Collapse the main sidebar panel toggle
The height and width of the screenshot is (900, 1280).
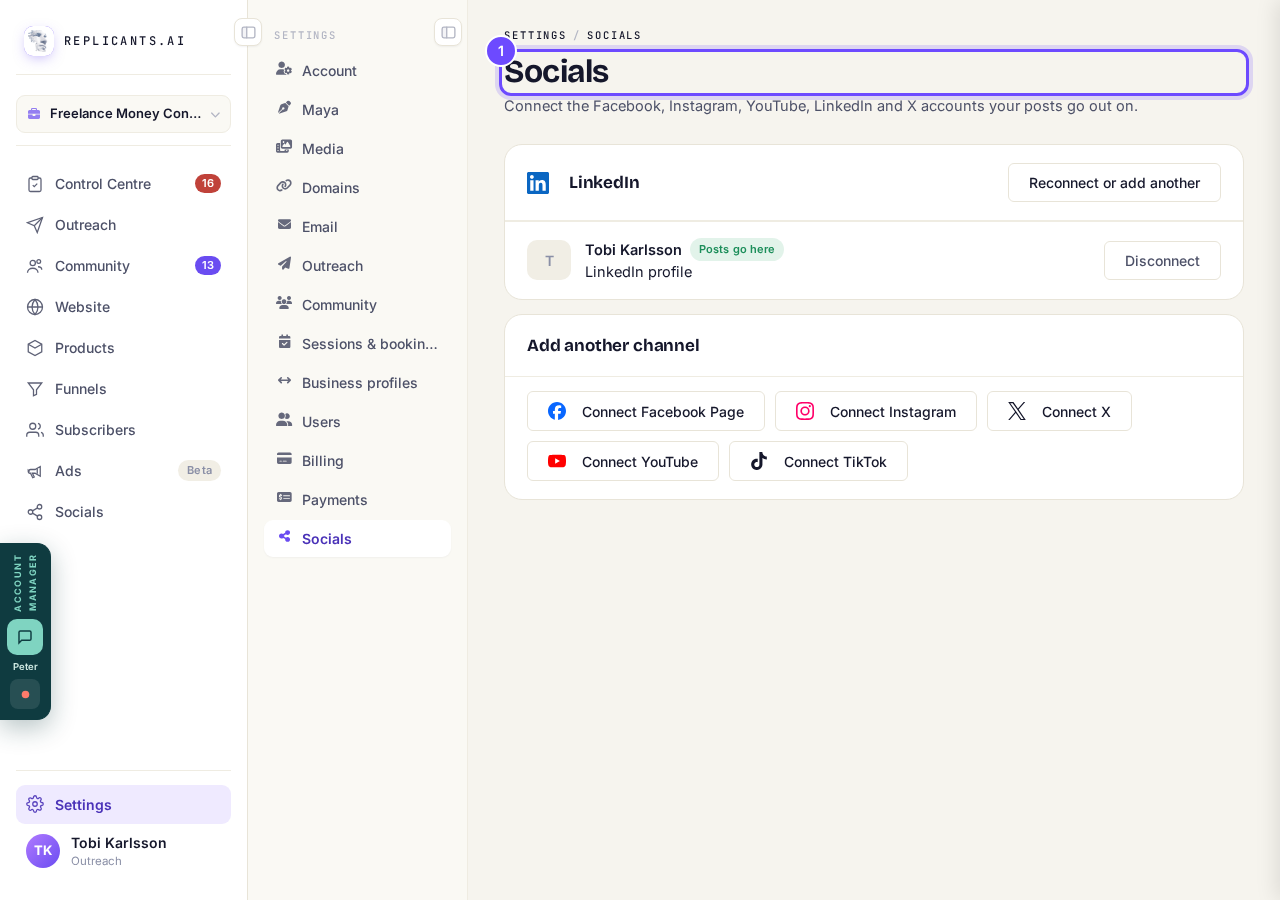point(248,32)
